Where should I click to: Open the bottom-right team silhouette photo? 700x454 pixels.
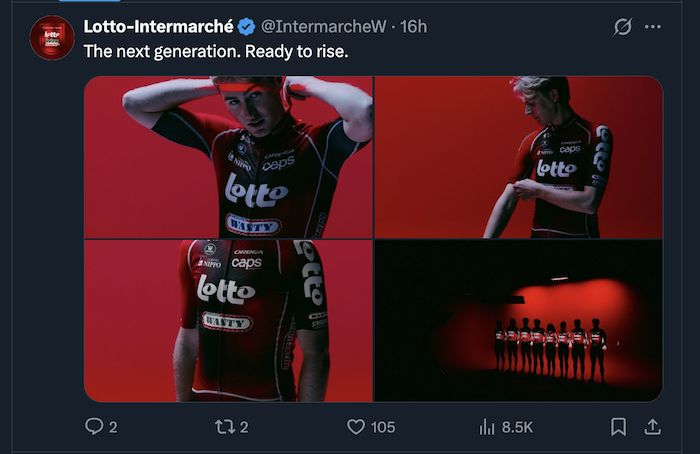tap(518, 321)
